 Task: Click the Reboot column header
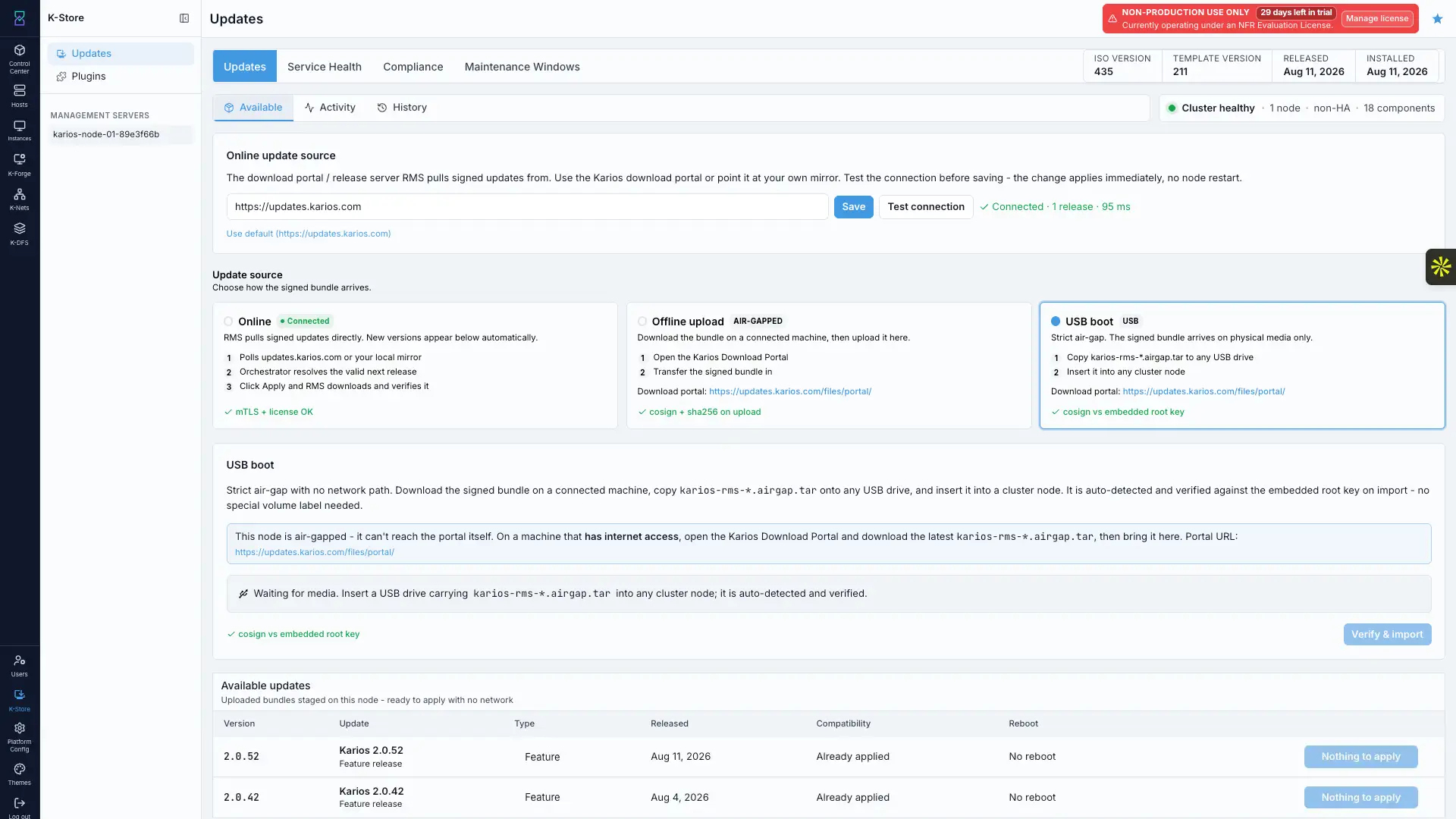click(x=1024, y=724)
